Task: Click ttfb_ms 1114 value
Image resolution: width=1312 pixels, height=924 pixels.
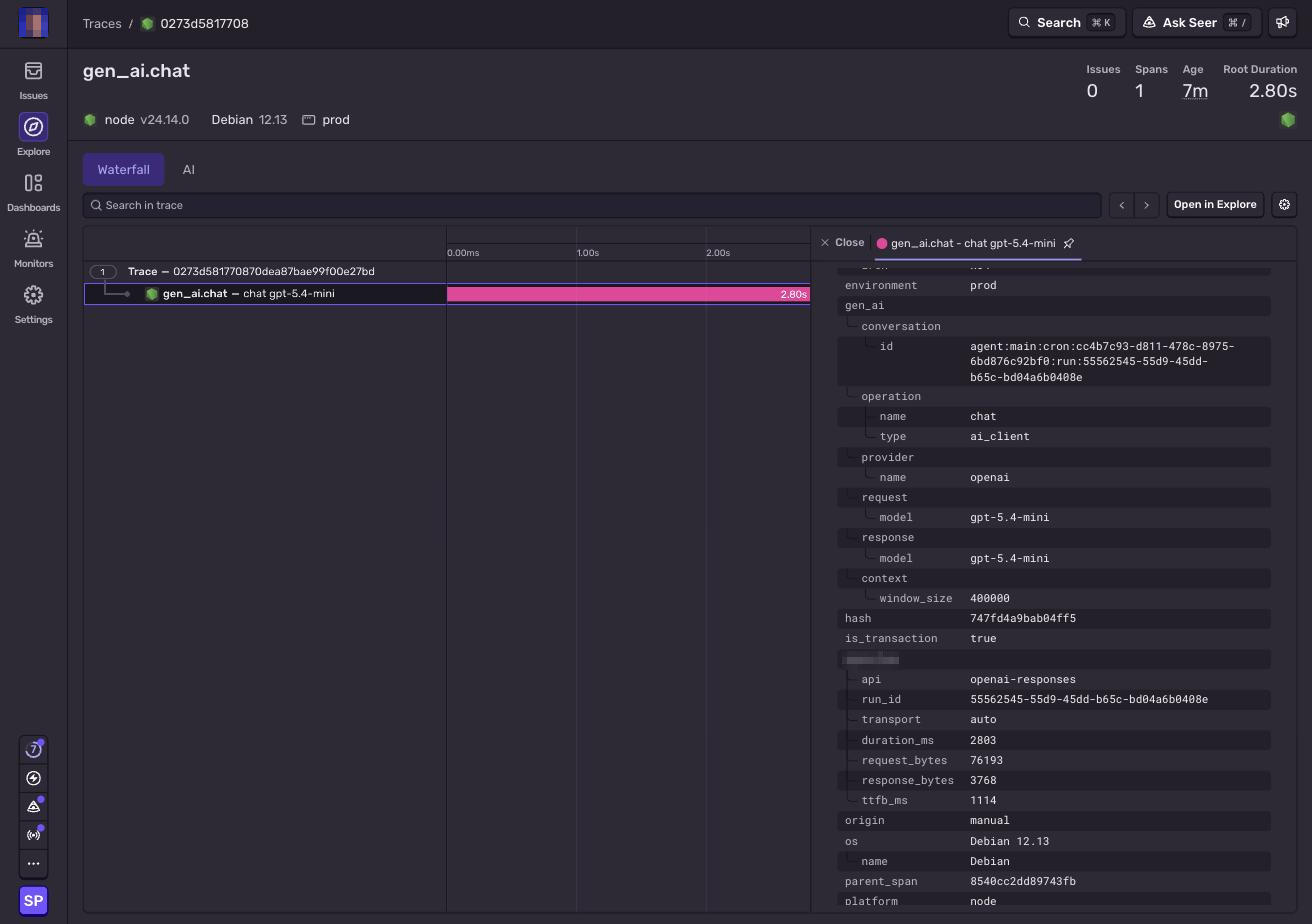Action: tap(983, 800)
